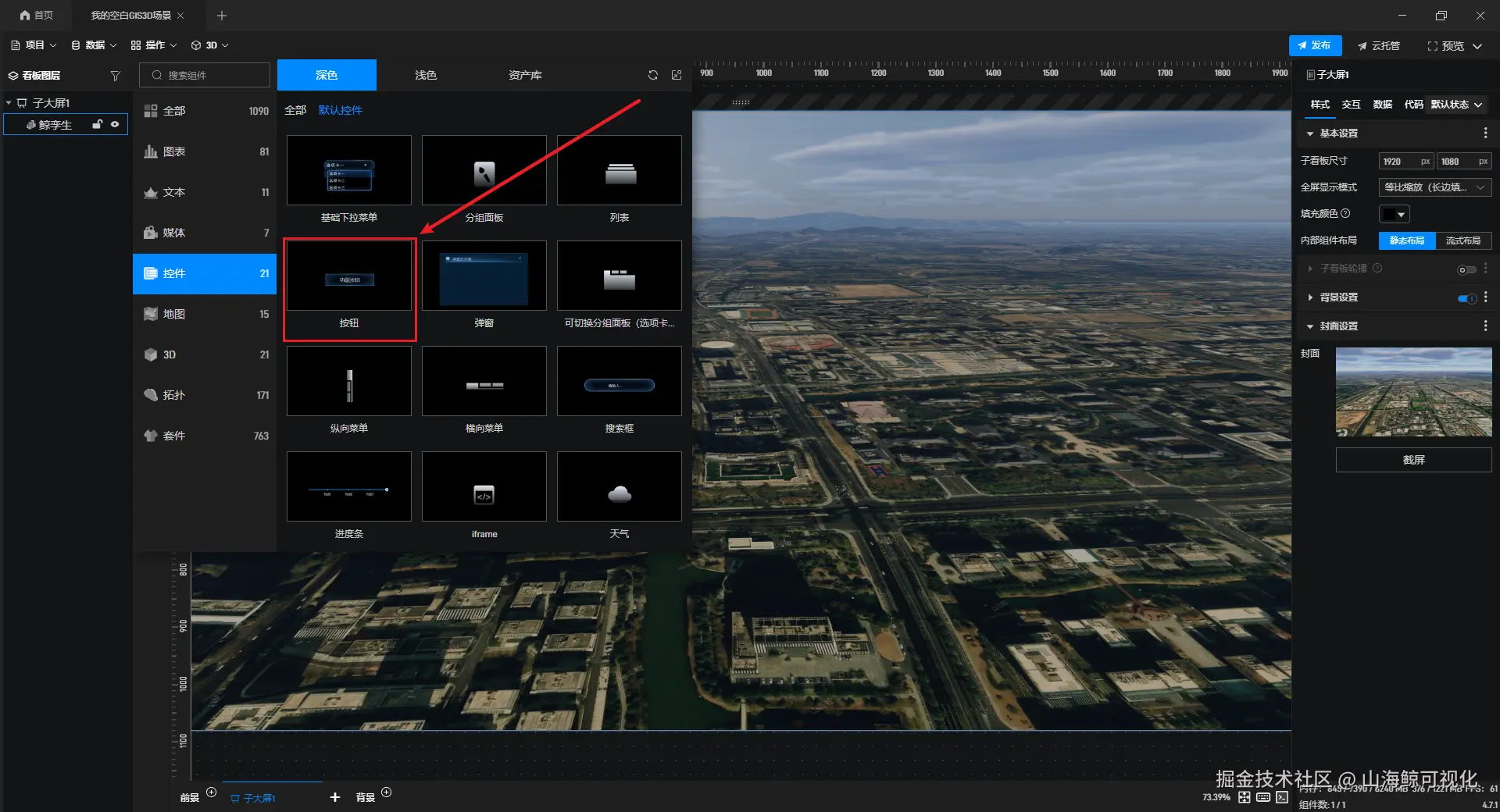Switch to the 交互 interaction tab
The height and width of the screenshot is (812, 1500).
pos(1352,105)
